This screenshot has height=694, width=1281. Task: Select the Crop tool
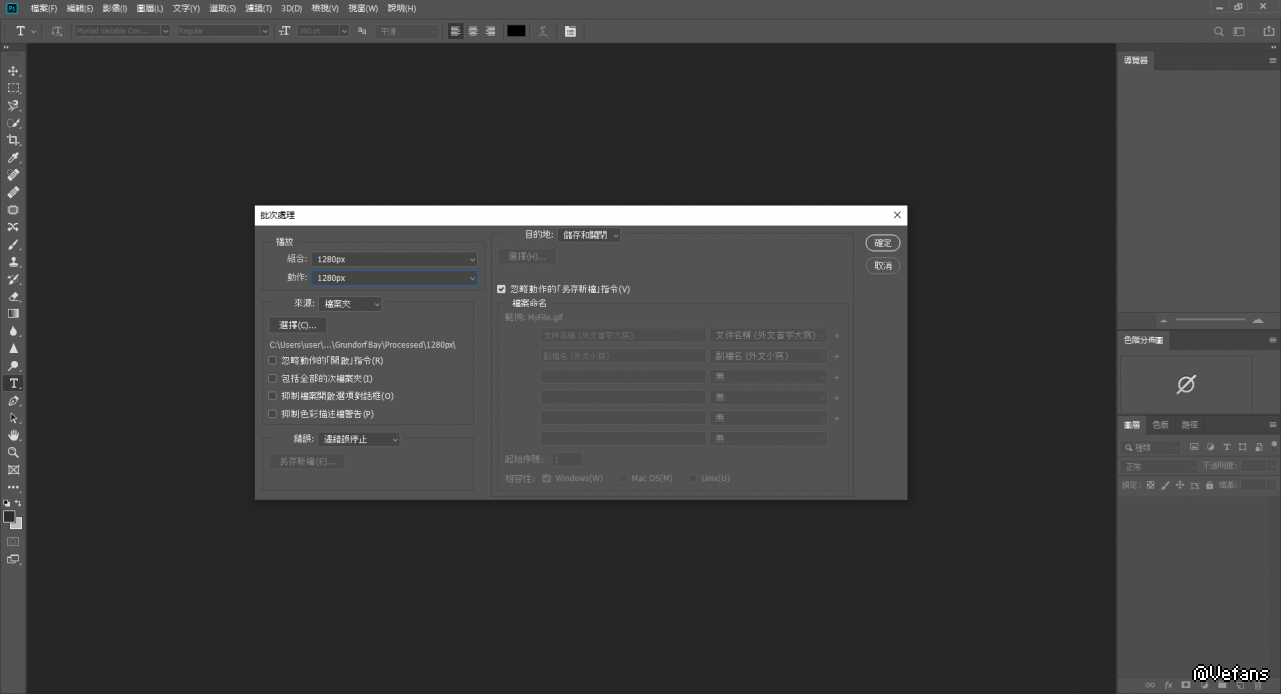14,140
